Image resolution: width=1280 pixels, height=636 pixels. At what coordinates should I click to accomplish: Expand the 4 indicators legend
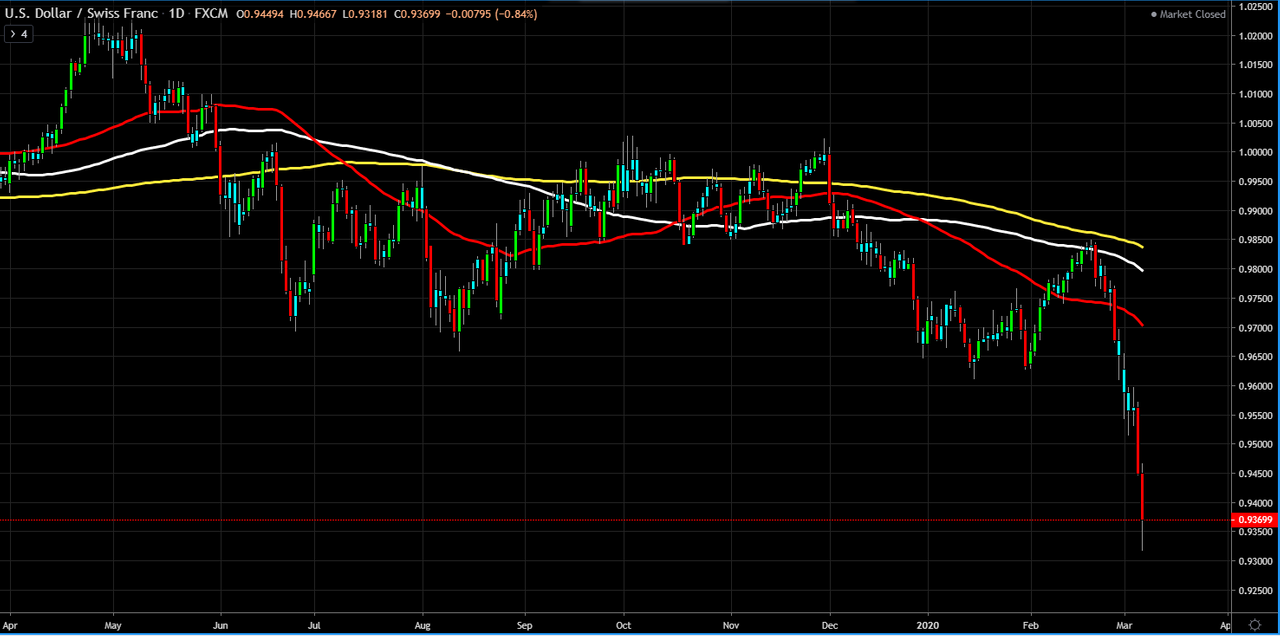(19, 34)
